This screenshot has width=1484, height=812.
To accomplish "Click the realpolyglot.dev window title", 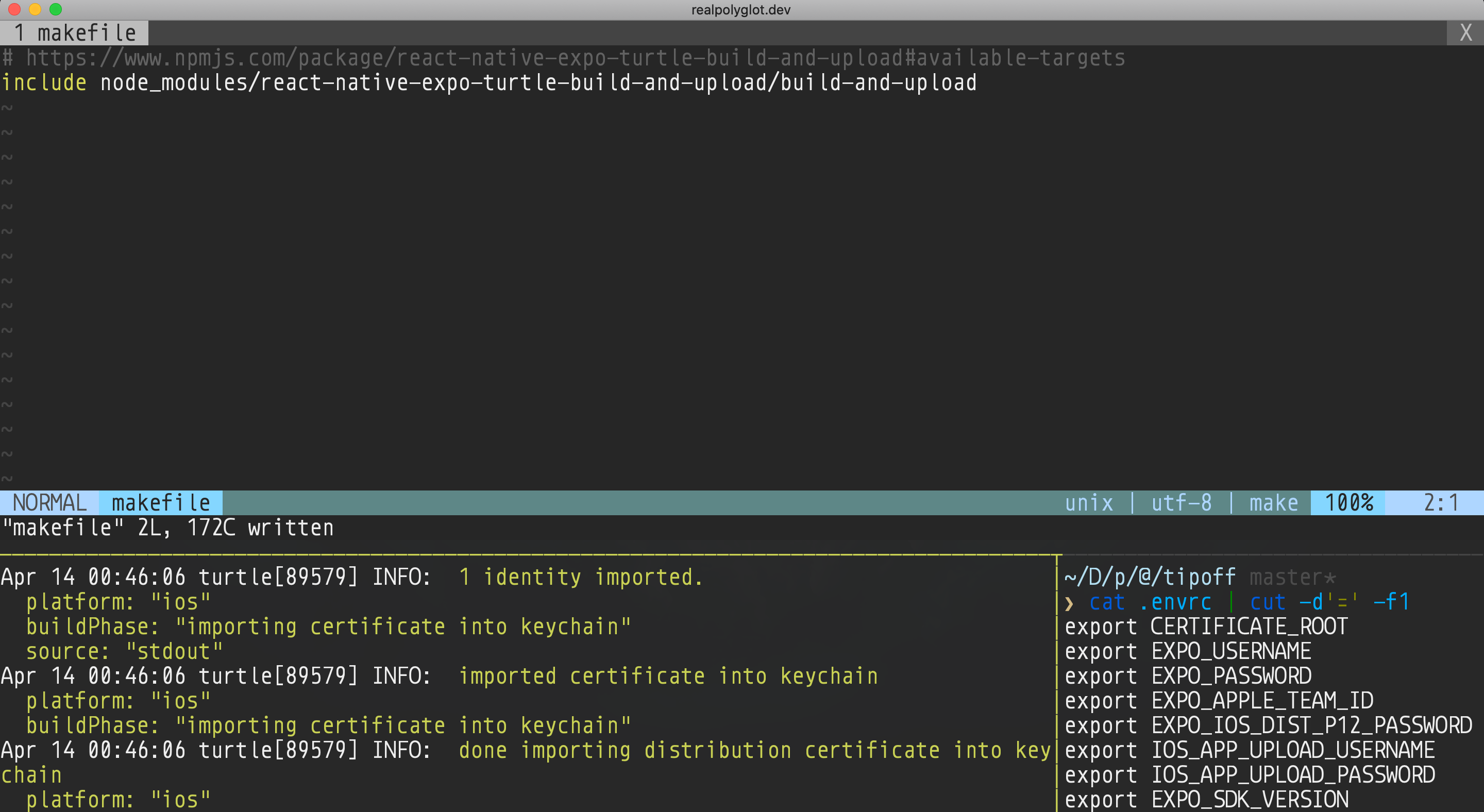I will (x=741, y=10).
